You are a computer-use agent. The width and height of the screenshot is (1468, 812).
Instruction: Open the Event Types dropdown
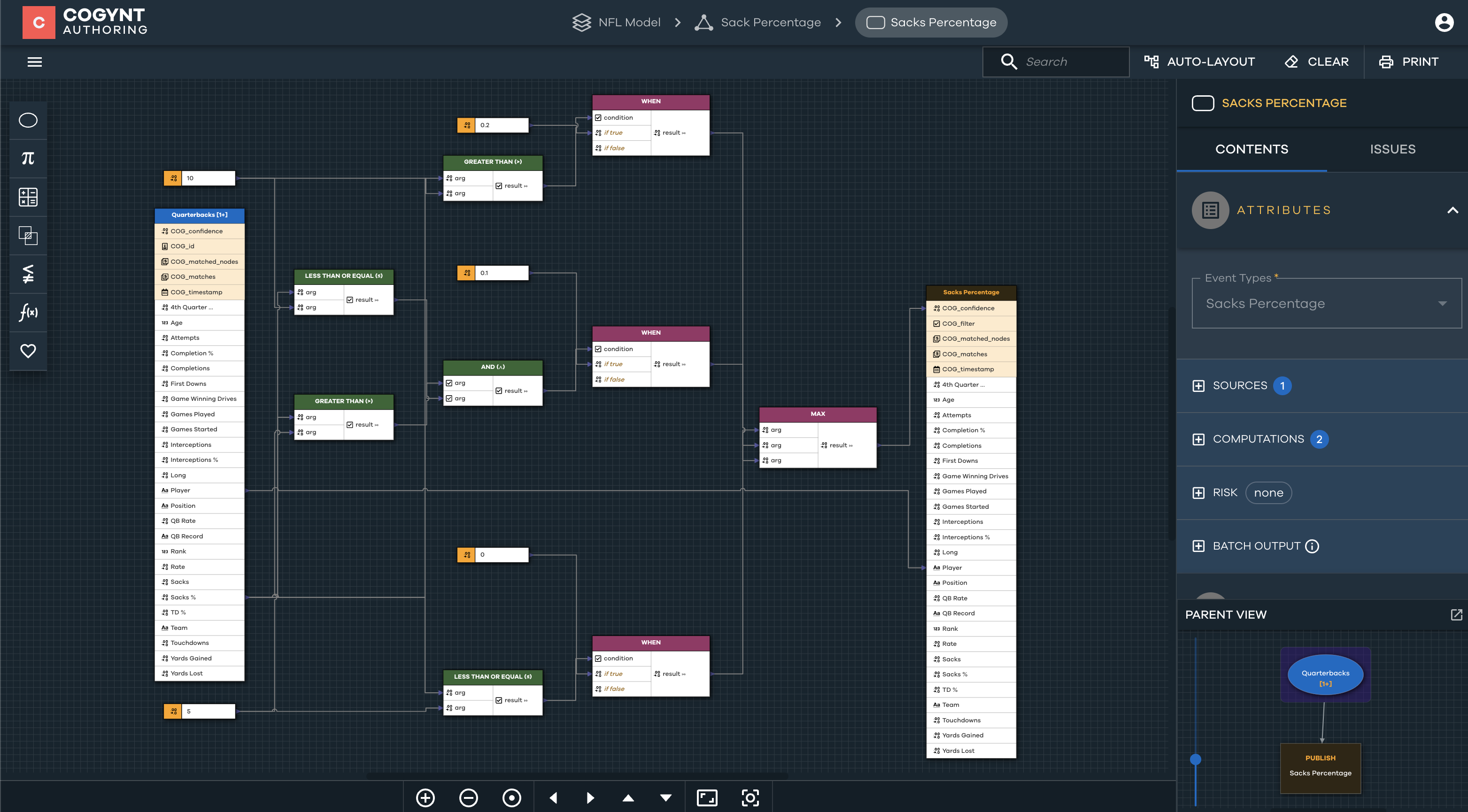coord(1326,304)
